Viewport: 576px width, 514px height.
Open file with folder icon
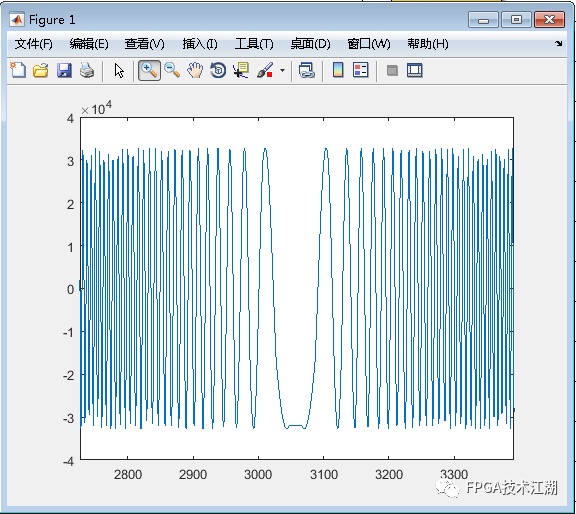click(41, 70)
